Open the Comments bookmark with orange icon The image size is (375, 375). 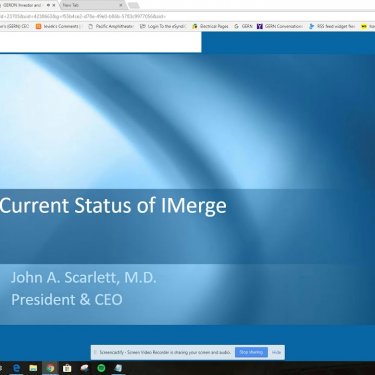(57, 26)
